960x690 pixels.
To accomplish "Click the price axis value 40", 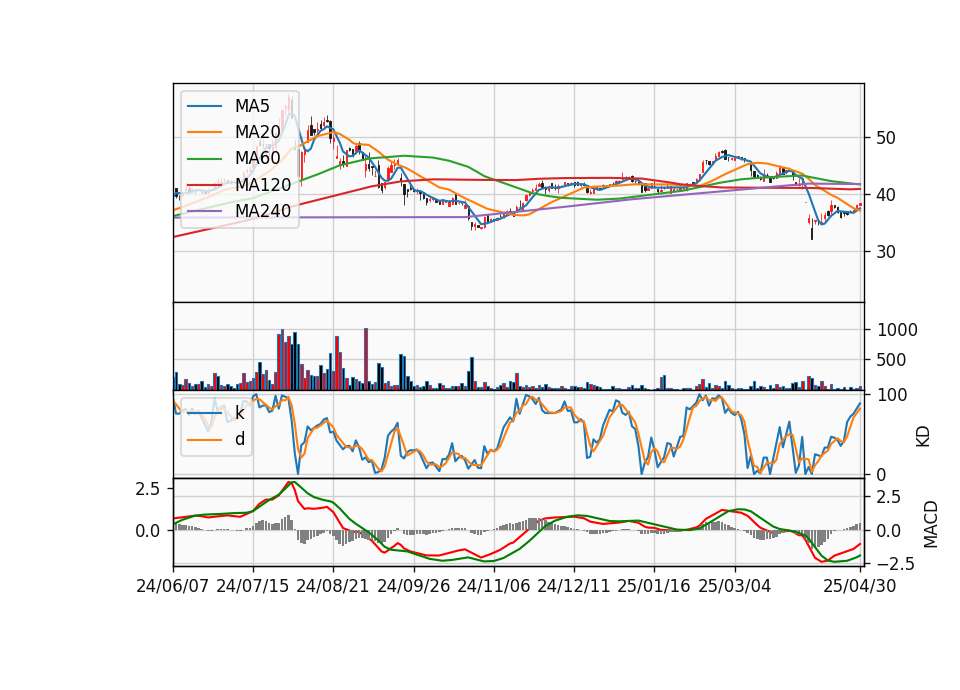I will coord(885,195).
